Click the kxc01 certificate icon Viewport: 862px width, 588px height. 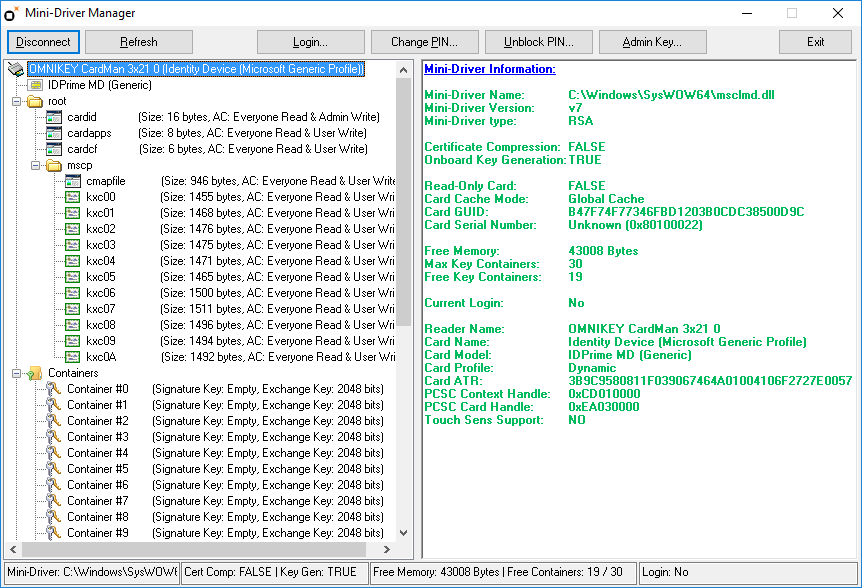click(73, 213)
